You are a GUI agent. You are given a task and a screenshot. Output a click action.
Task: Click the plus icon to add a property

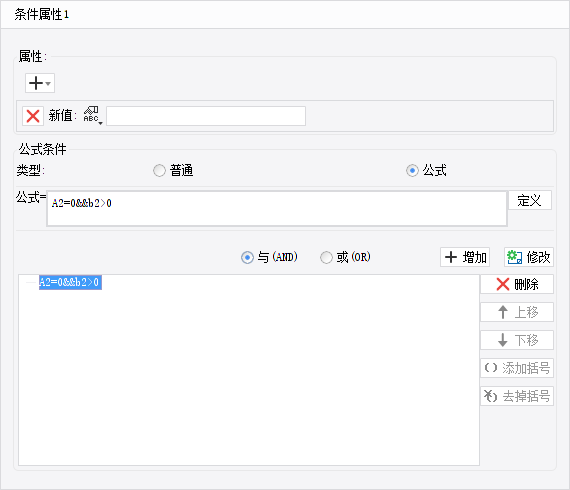point(36,83)
